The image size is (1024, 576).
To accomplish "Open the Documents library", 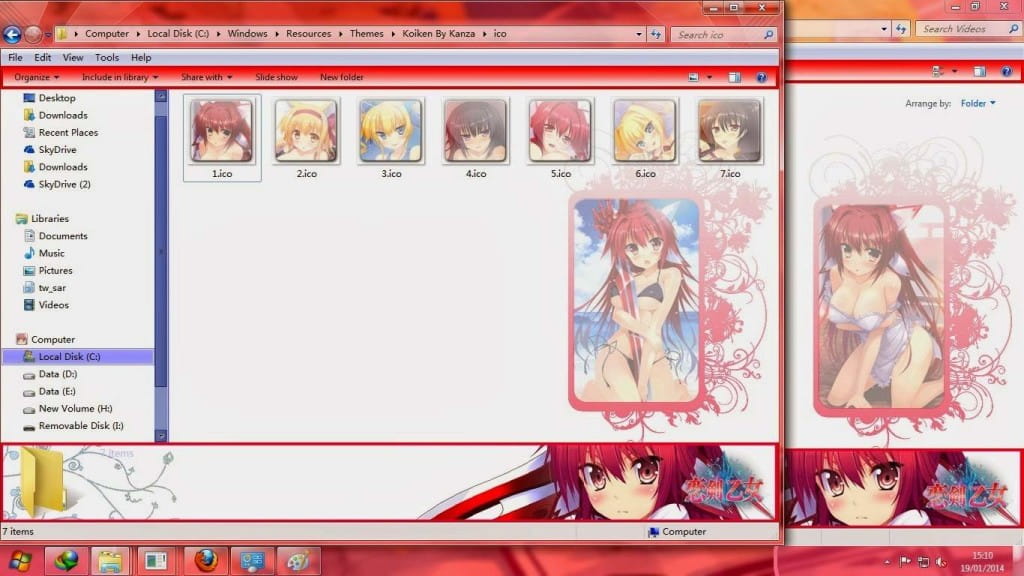I will (56, 236).
